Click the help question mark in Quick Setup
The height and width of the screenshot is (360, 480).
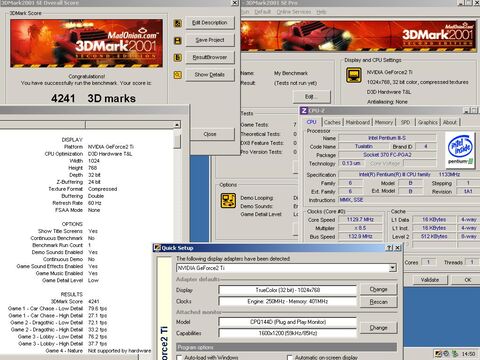389,248
